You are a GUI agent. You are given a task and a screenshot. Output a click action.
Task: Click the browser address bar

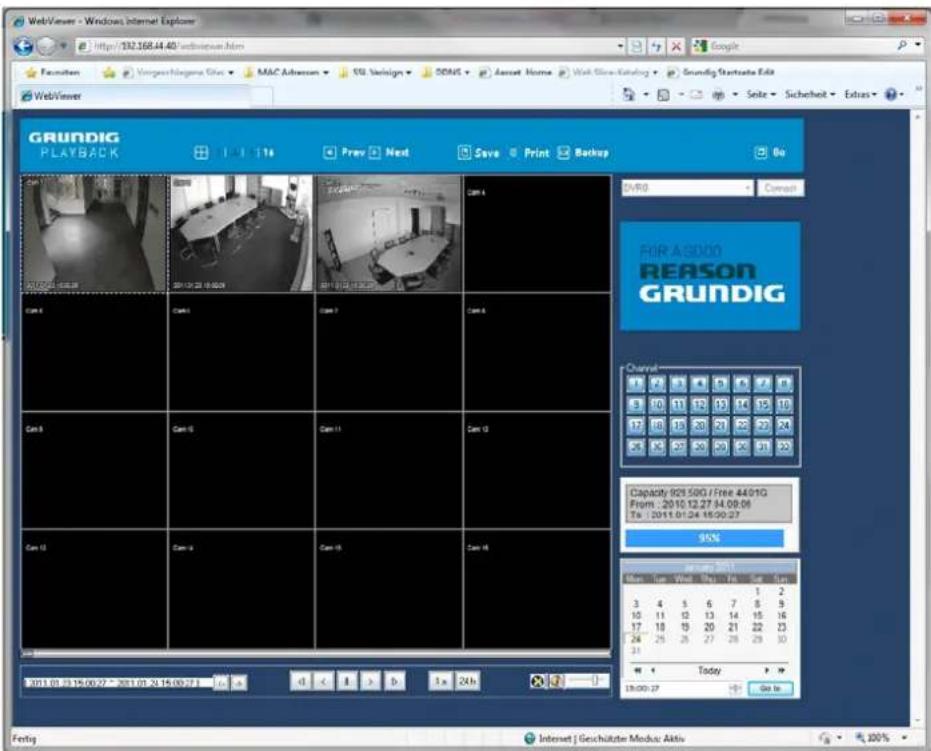pyautogui.click(x=350, y=46)
